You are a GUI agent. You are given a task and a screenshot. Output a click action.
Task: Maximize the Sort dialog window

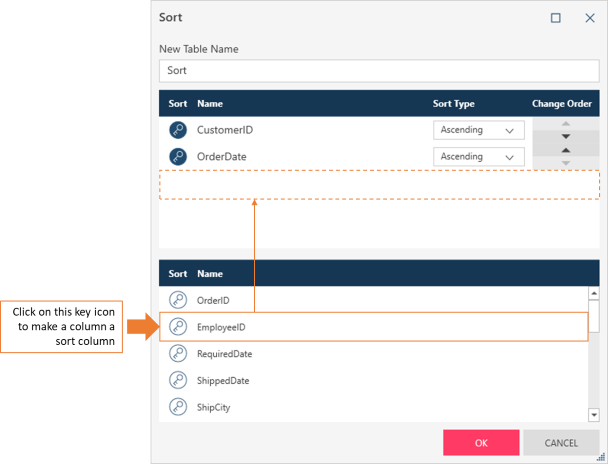click(556, 18)
